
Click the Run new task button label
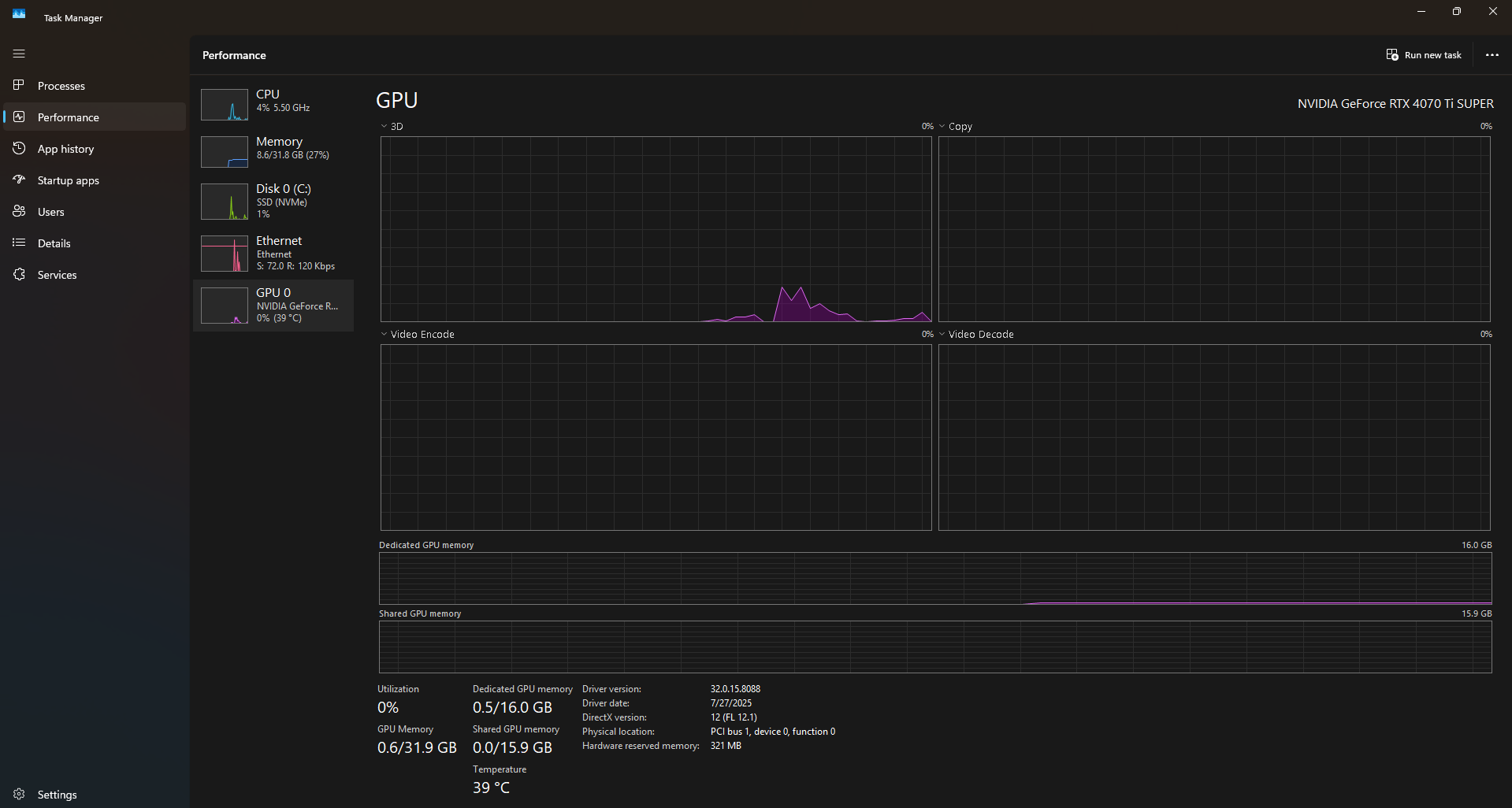click(1432, 55)
